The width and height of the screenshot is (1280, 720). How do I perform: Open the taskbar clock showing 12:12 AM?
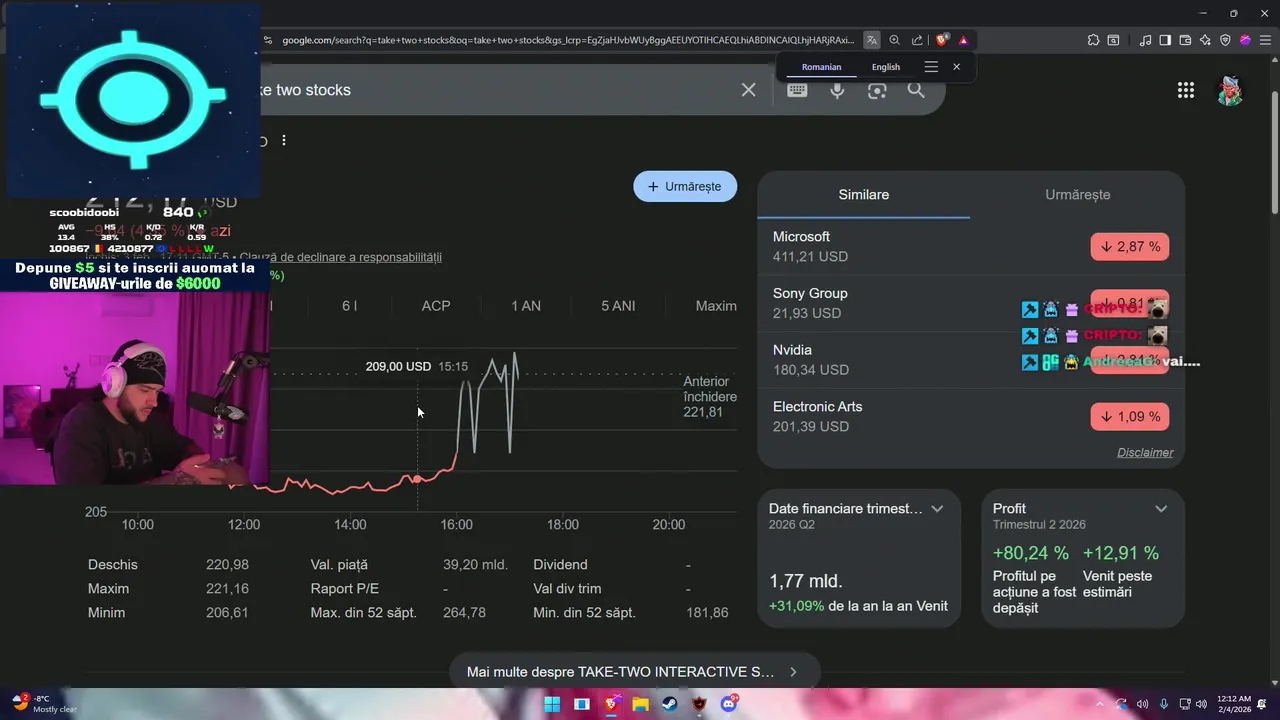1233,704
